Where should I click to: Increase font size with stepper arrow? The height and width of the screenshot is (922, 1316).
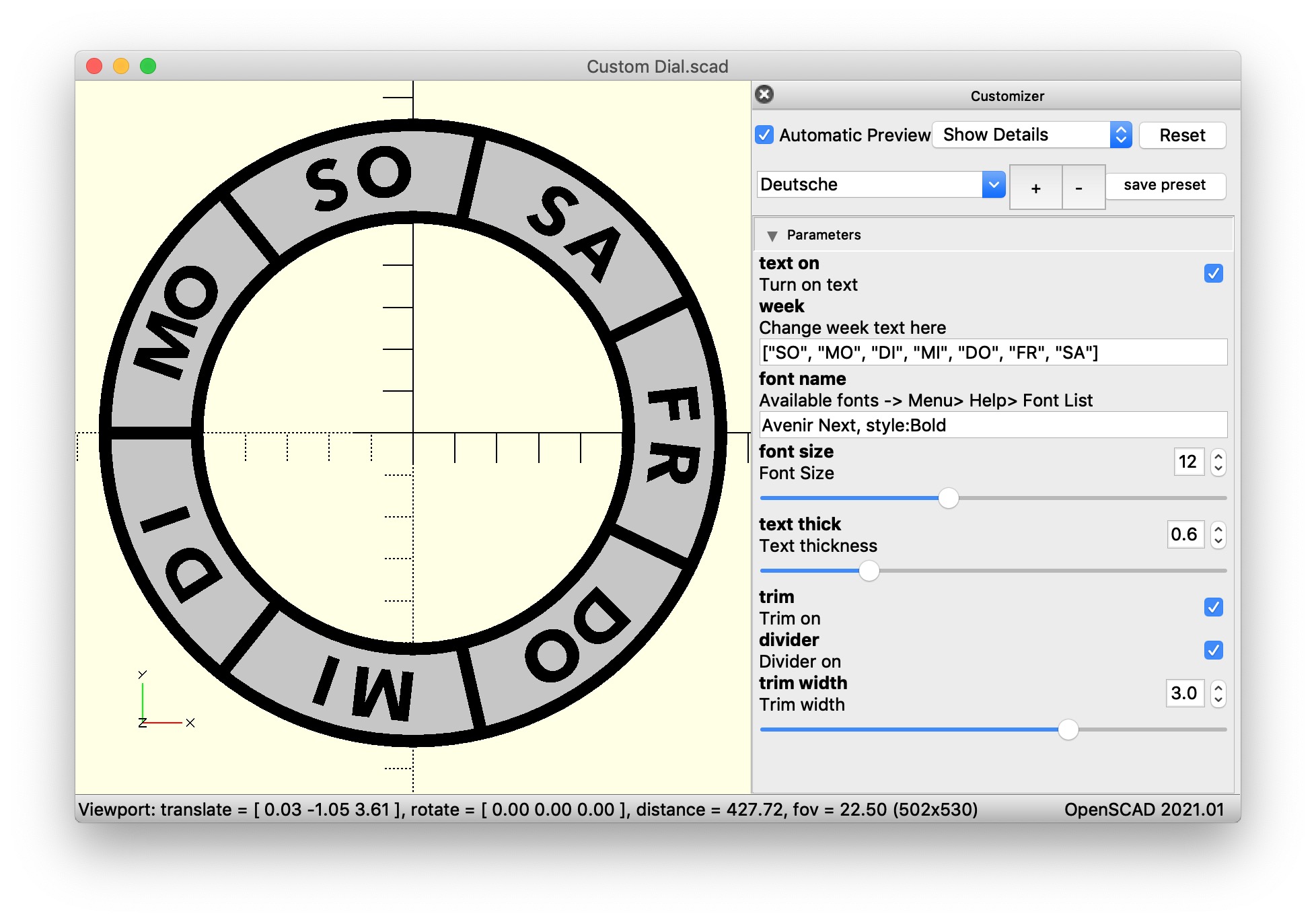[x=1218, y=456]
